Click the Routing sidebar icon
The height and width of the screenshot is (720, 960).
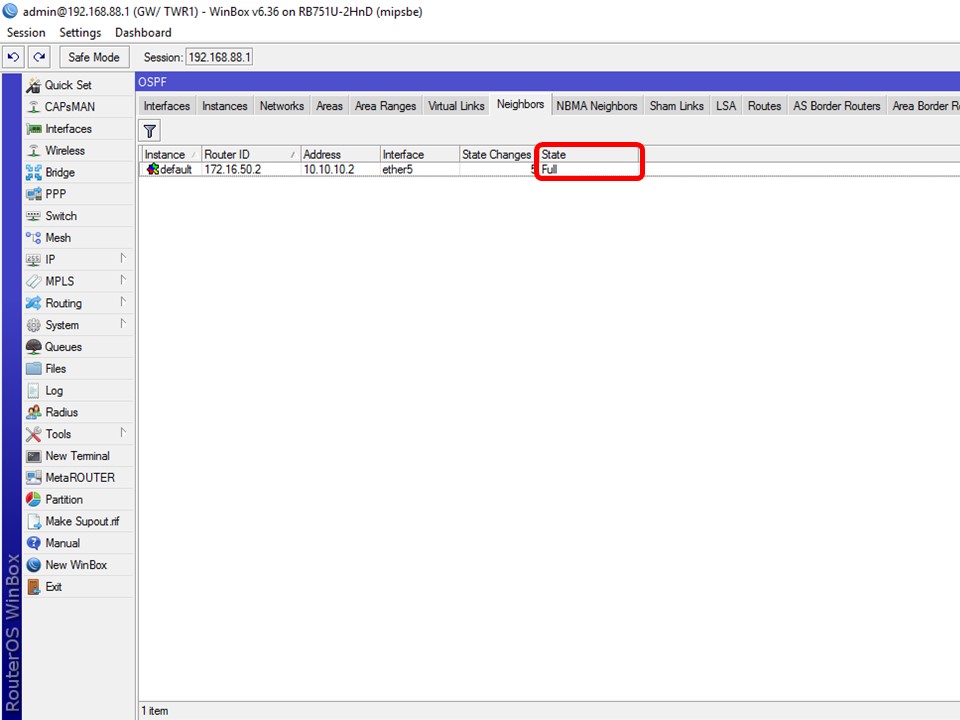(33, 303)
